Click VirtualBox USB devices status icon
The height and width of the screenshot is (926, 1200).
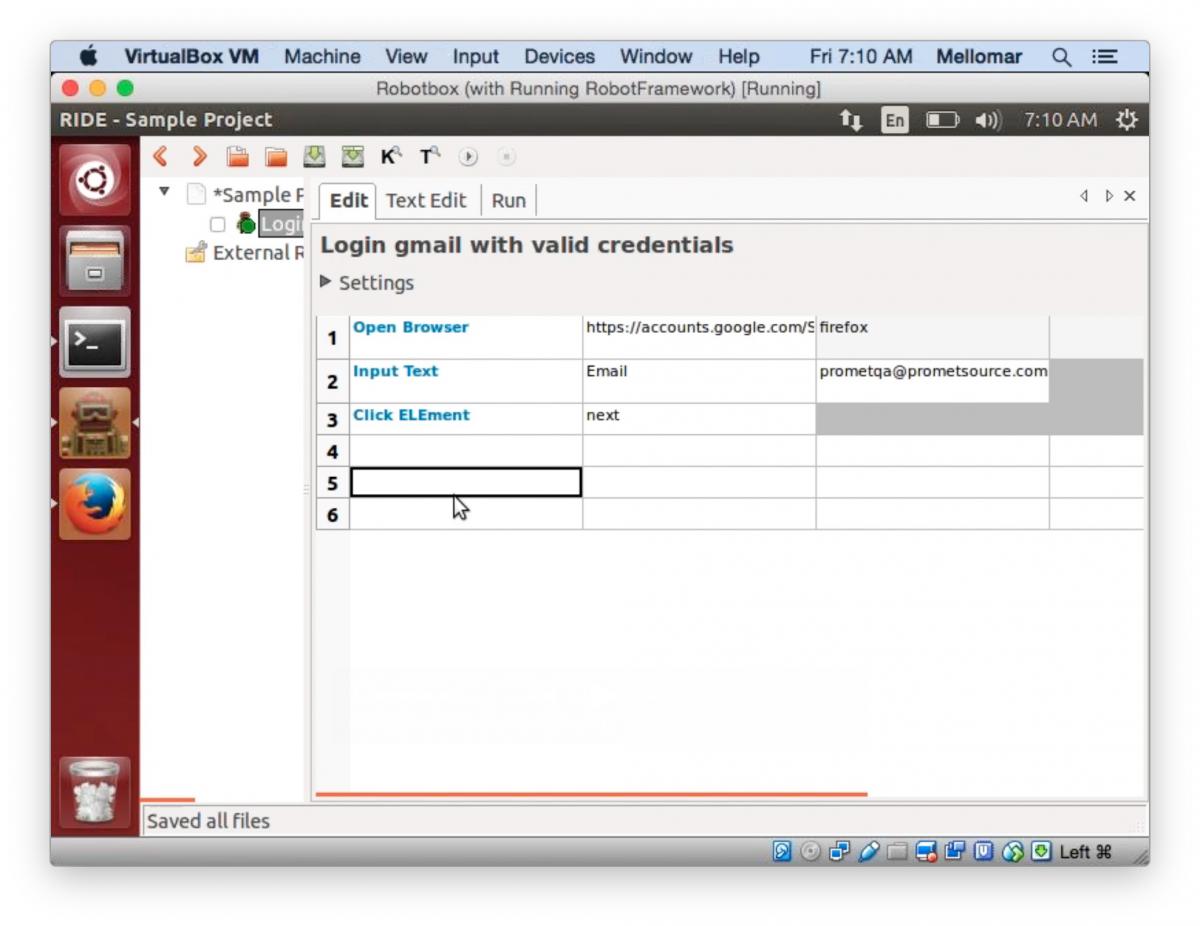pos(869,851)
